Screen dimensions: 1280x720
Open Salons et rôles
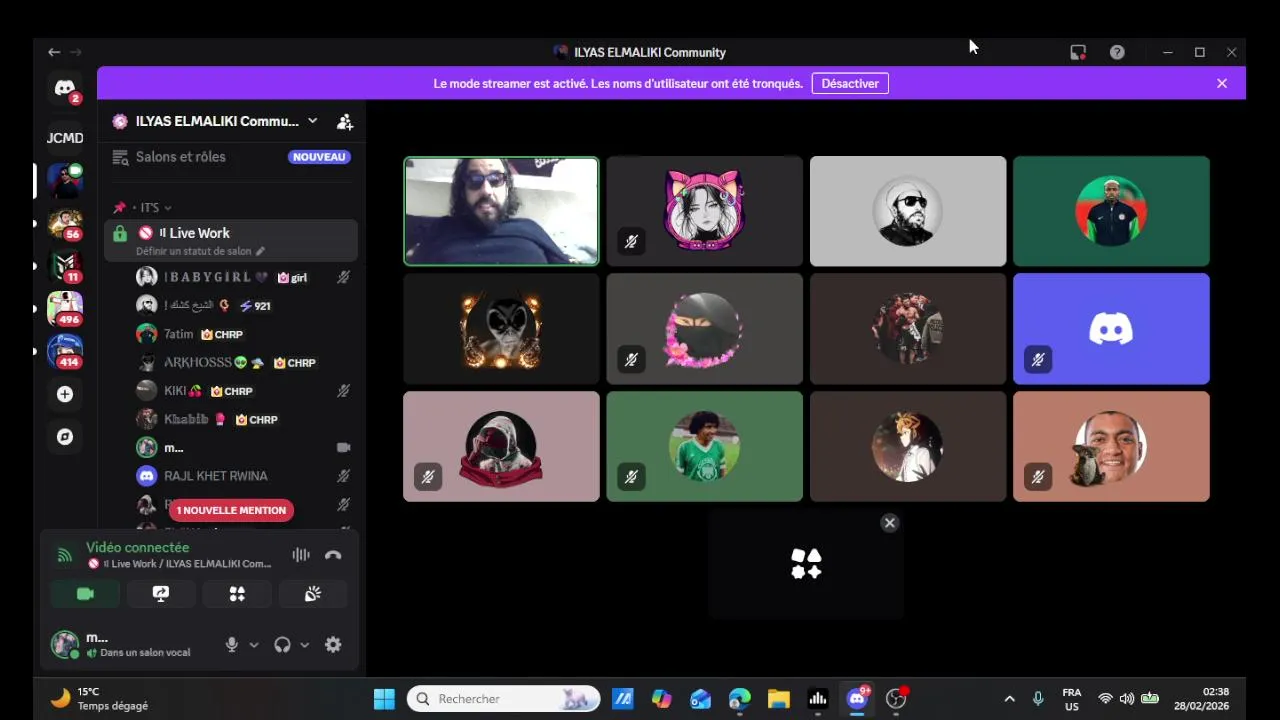[181, 157]
